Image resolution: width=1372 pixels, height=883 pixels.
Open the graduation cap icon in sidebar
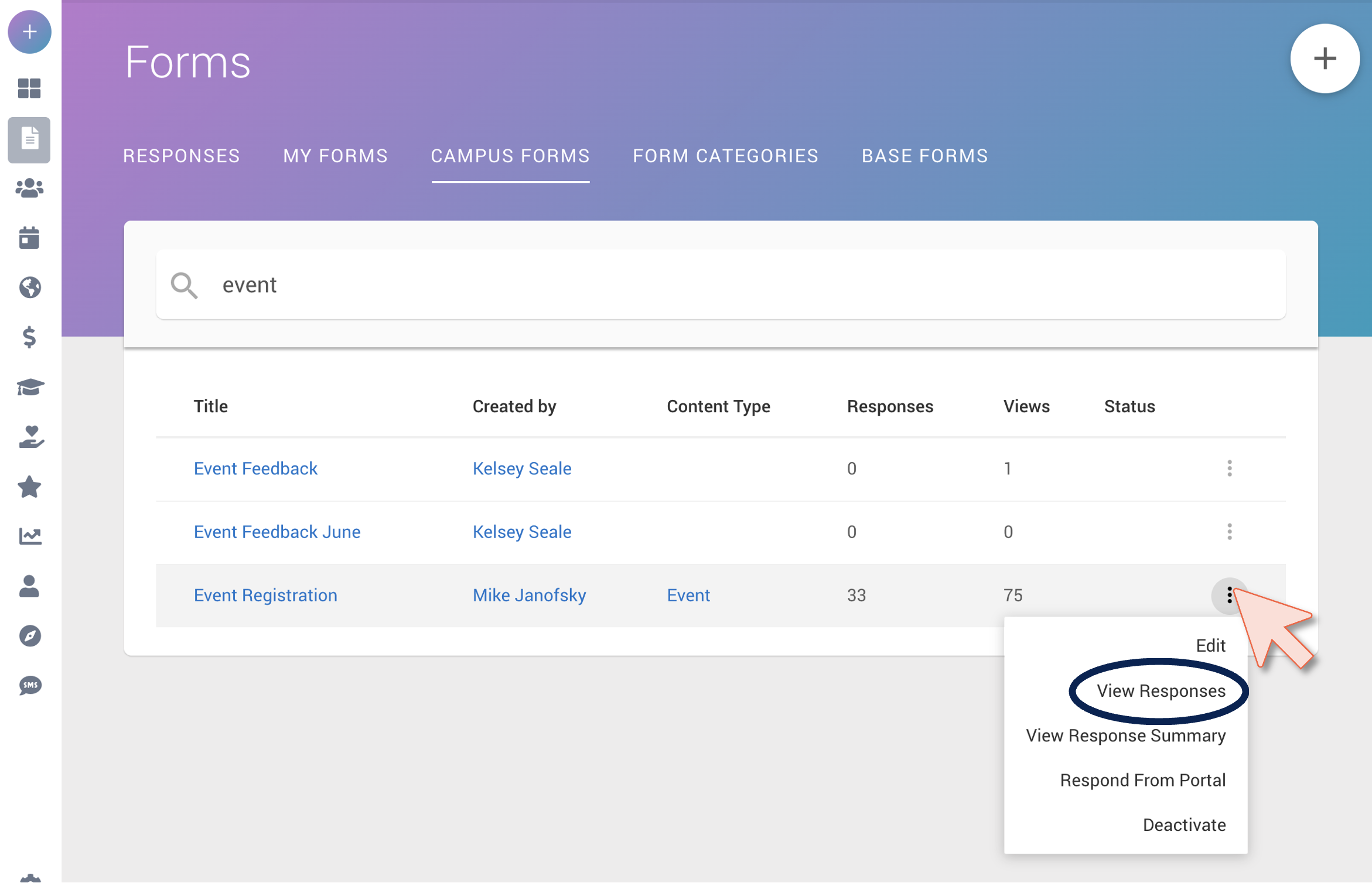(x=29, y=387)
